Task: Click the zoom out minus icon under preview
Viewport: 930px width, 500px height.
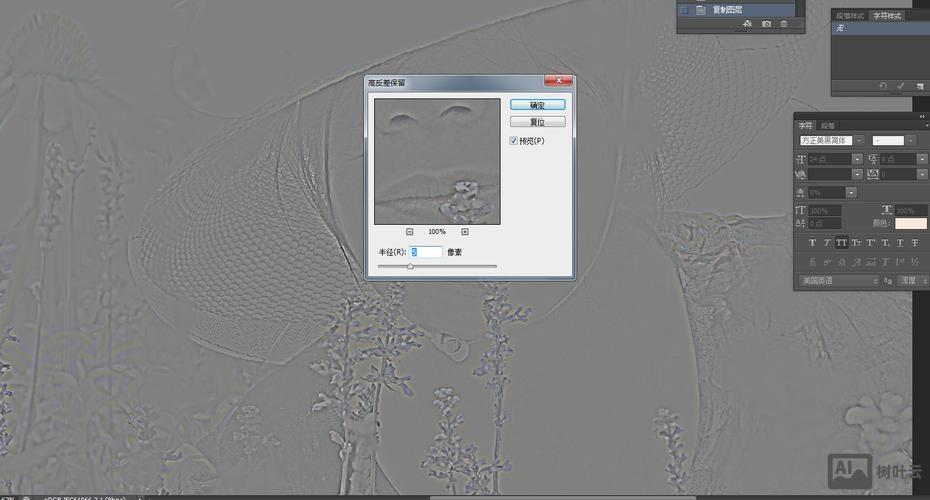Action: coord(410,232)
